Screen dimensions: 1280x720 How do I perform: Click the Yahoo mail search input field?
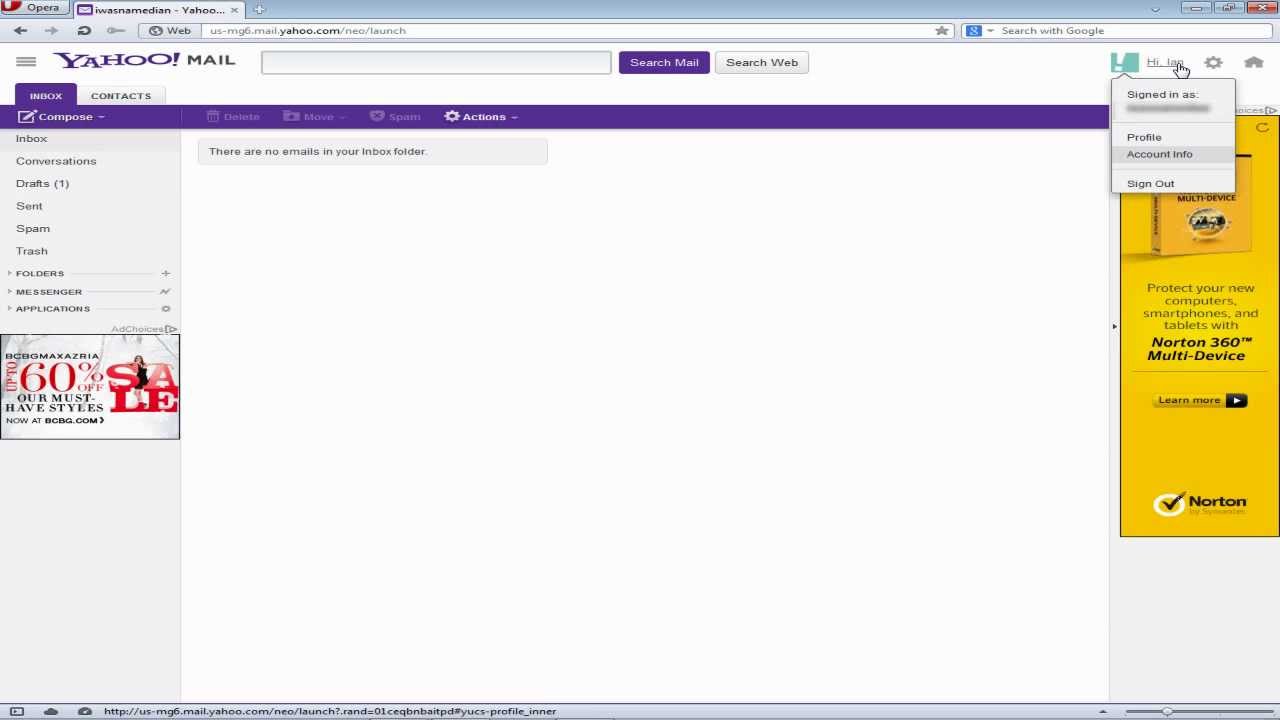[436, 62]
